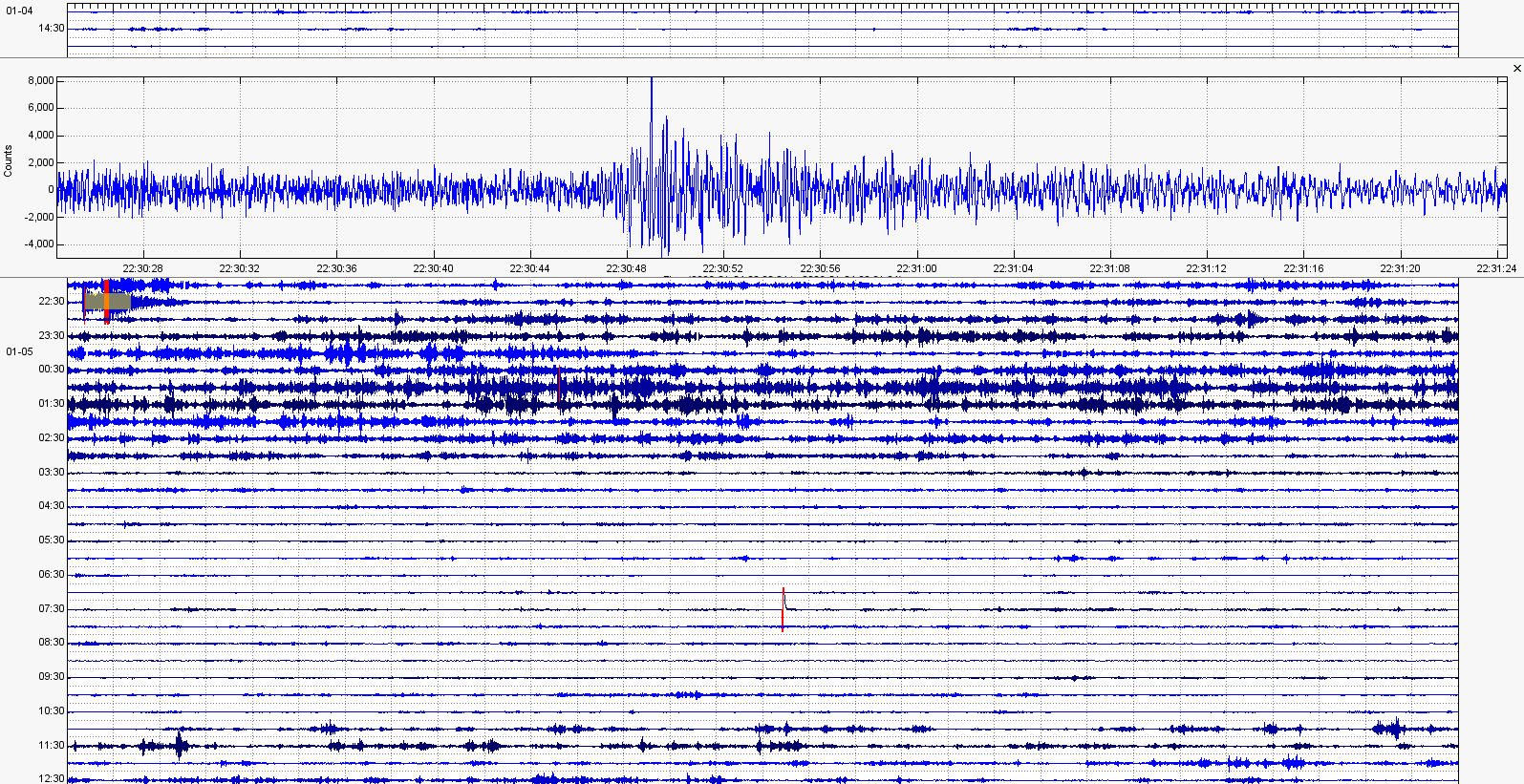Click the thin red marker left of the gray selection
Image resolution: width=1524 pixels, height=784 pixels.
84,304
